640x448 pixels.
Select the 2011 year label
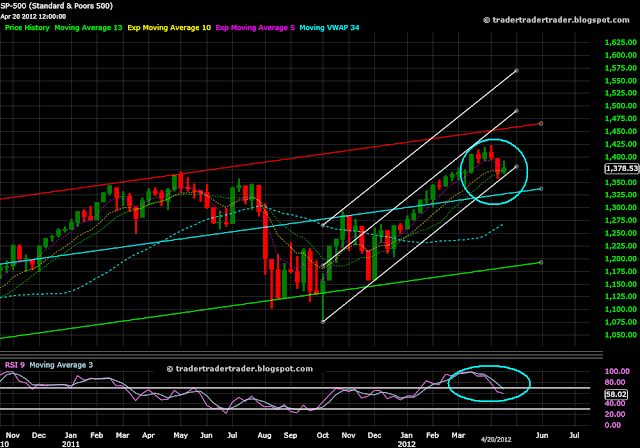tap(71, 444)
